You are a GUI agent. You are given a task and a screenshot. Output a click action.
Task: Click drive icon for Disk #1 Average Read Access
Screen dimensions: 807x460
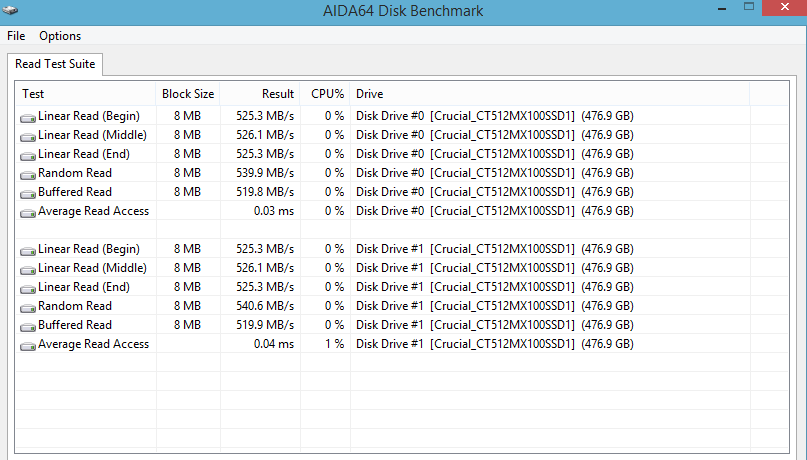28,345
